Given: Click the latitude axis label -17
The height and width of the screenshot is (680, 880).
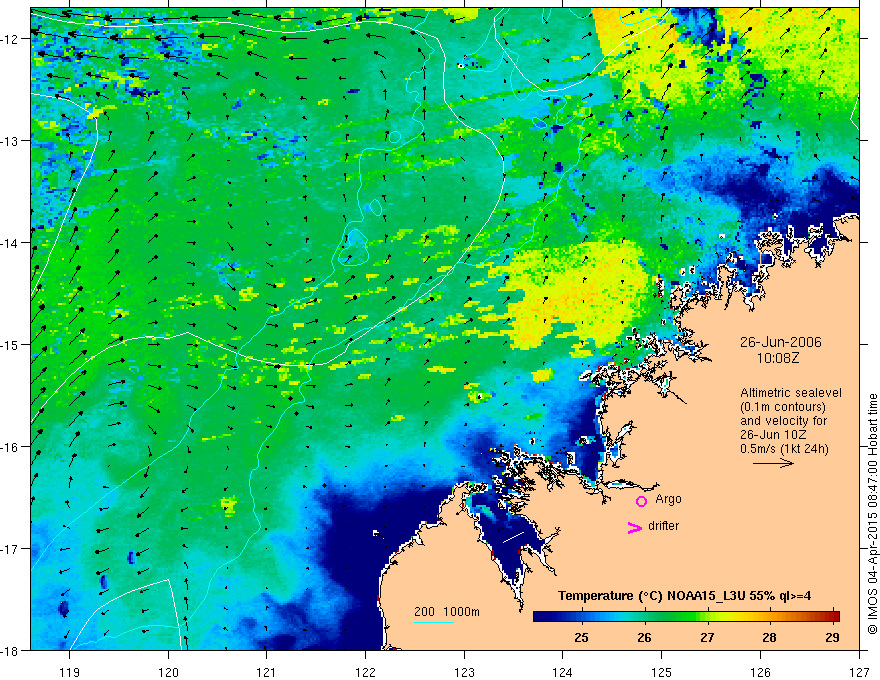Looking at the screenshot, I should pos(10,549).
